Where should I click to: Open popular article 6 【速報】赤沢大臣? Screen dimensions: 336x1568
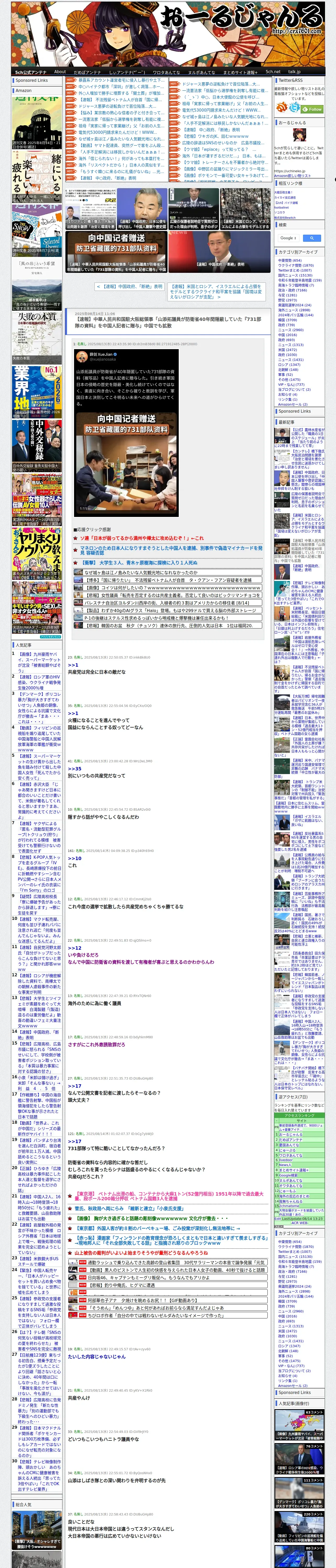point(39,801)
